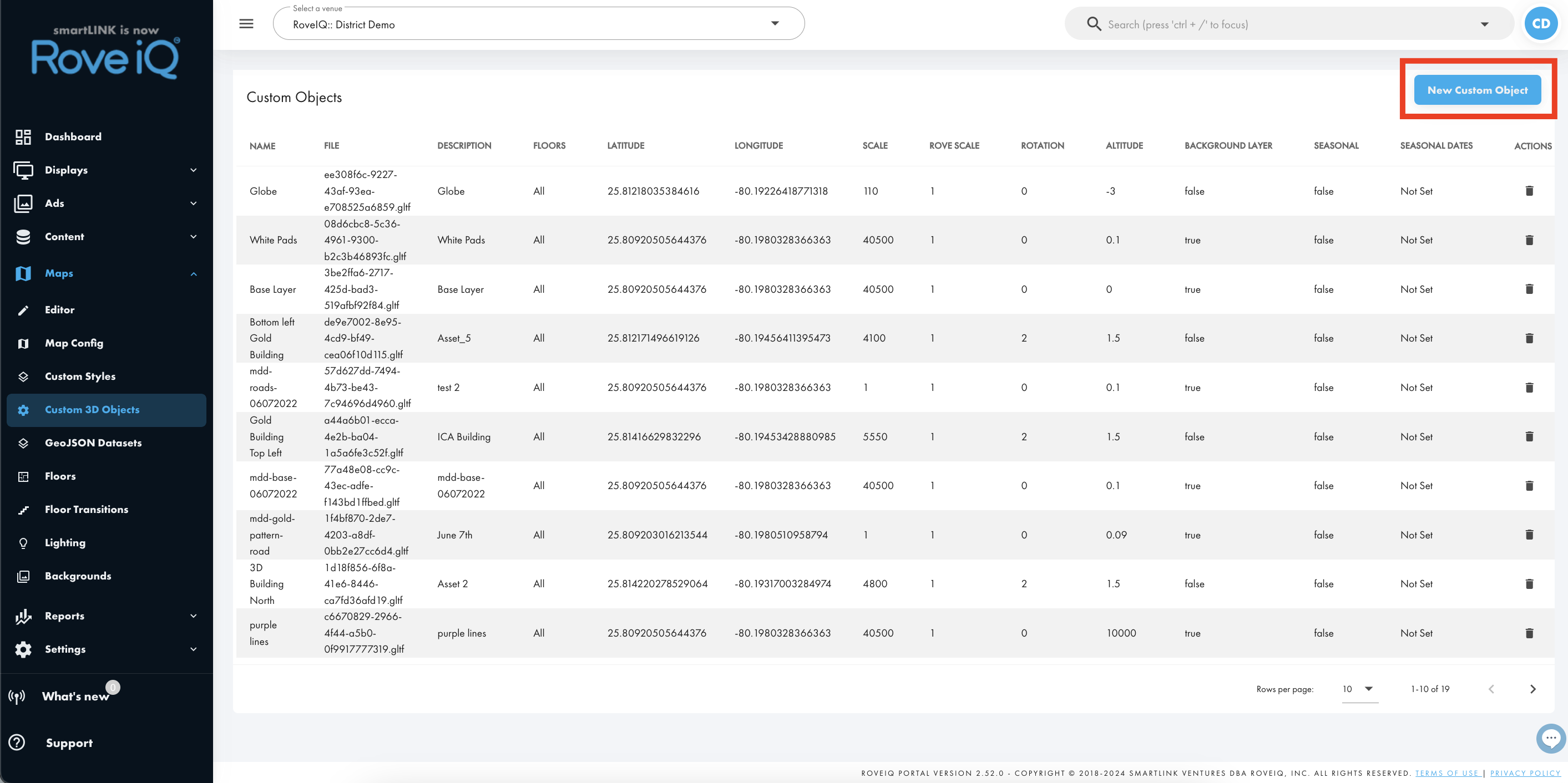Open the venue selector dropdown

coord(539,24)
